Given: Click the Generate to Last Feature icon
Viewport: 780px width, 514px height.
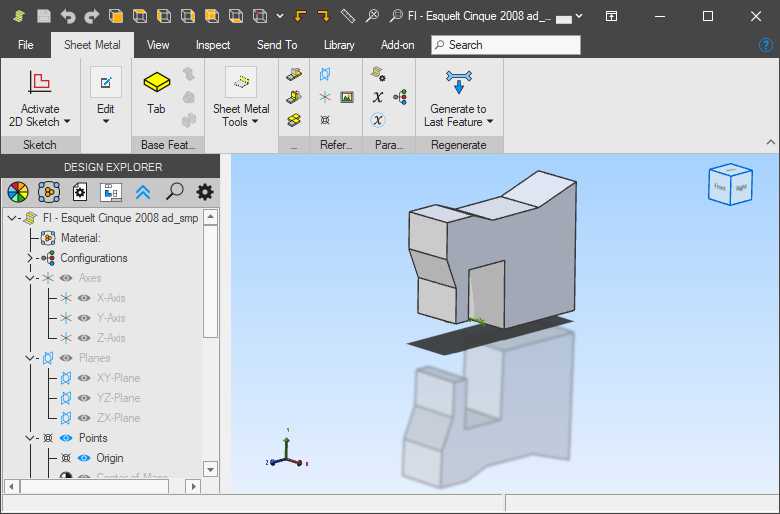Looking at the screenshot, I should click(x=458, y=83).
